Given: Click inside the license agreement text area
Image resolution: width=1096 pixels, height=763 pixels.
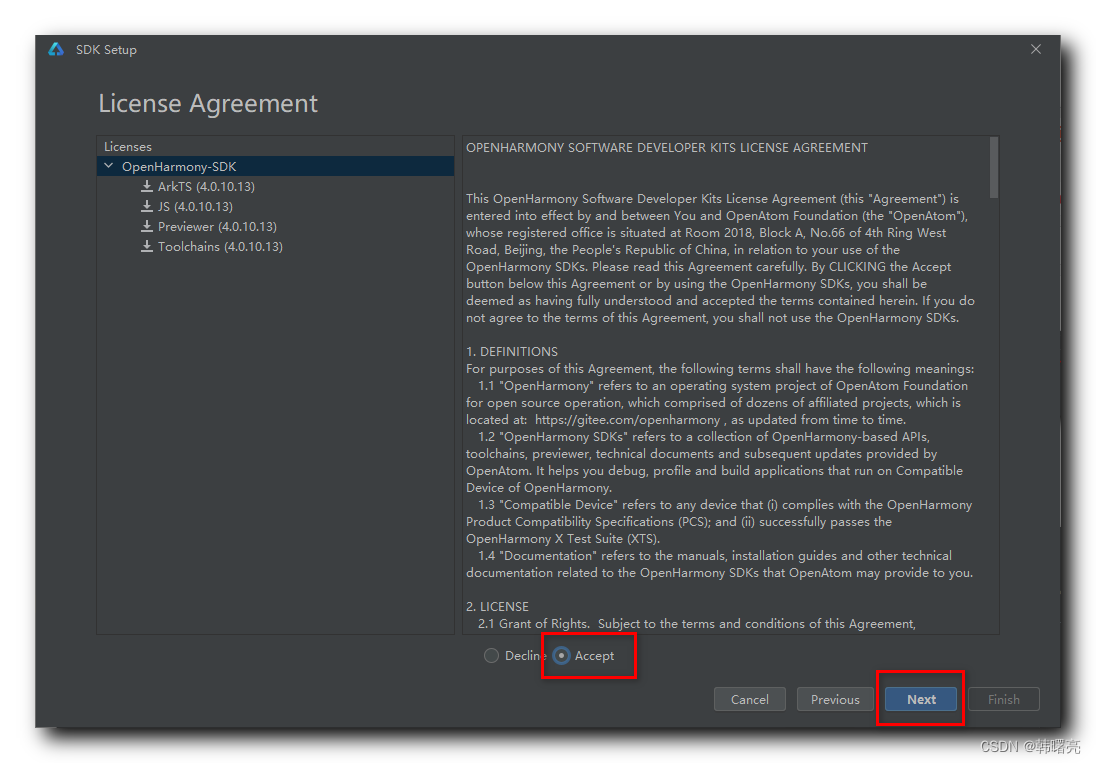Looking at the screenshot, I should pyautogui.click(x=720, y=400).
